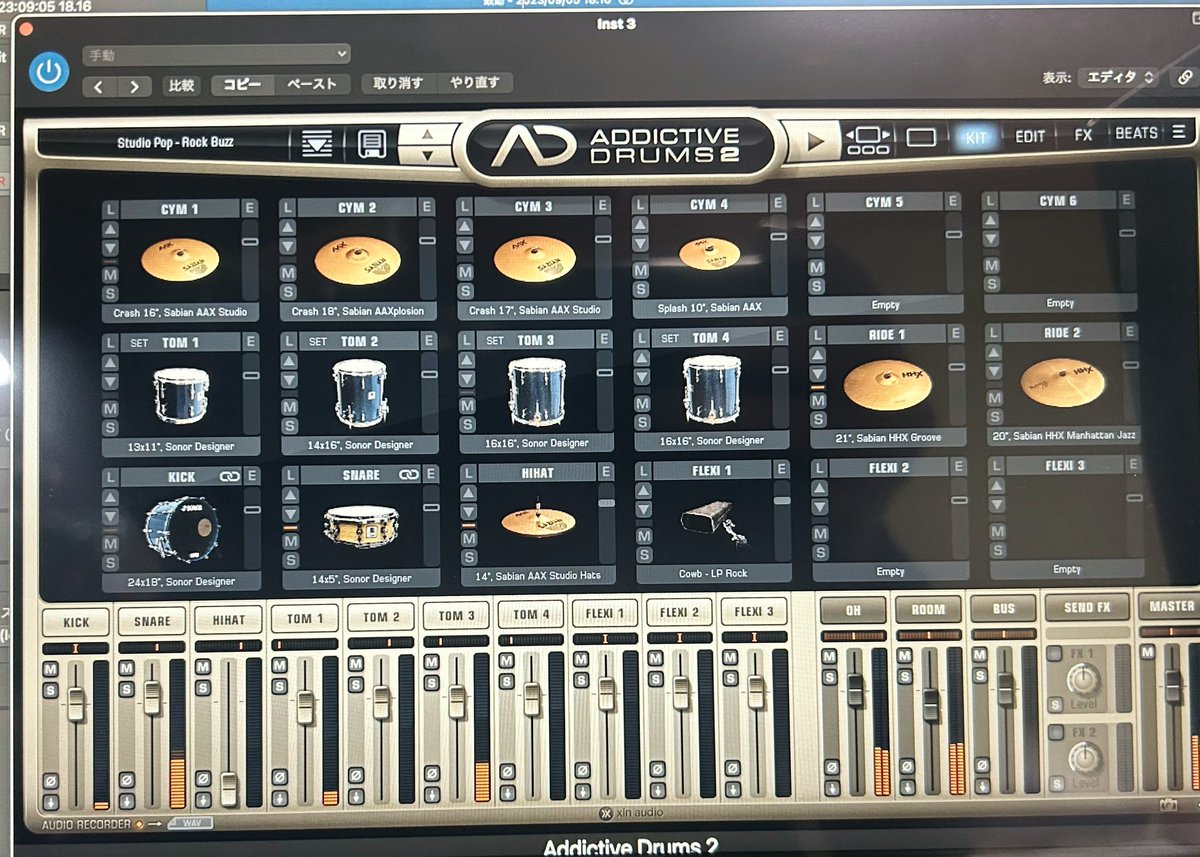Click the KICK channel volume fader

tap(76, 704)
